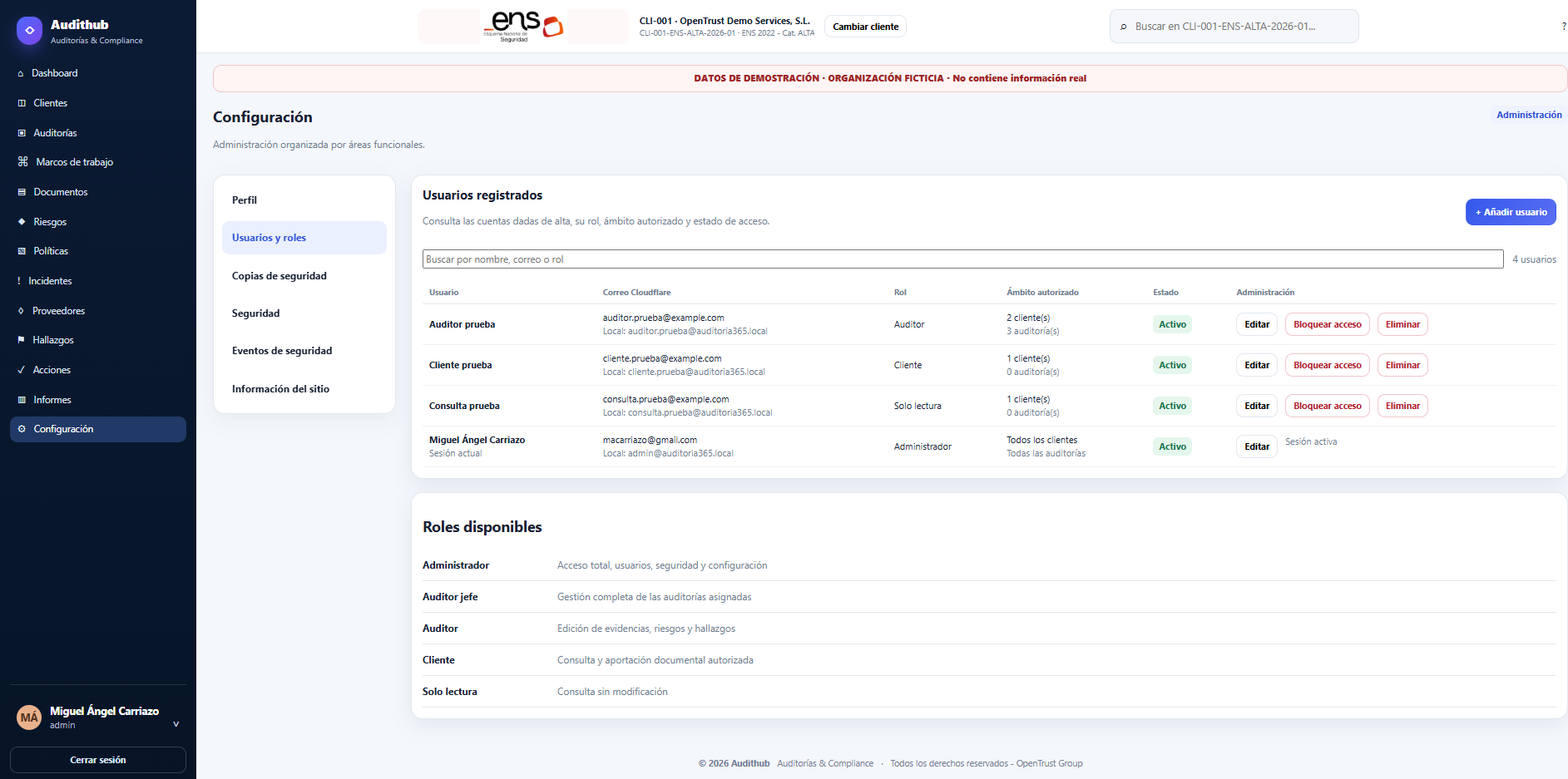The width and height of the screenshot is (1568, 779).
Task: Click the Documentos sidebar icon
Action: pos(22,192)
